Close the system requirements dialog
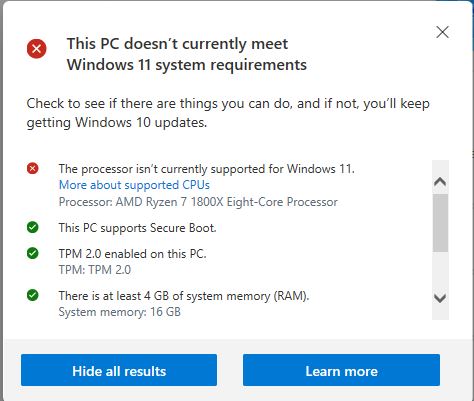 tap(442, 32)
